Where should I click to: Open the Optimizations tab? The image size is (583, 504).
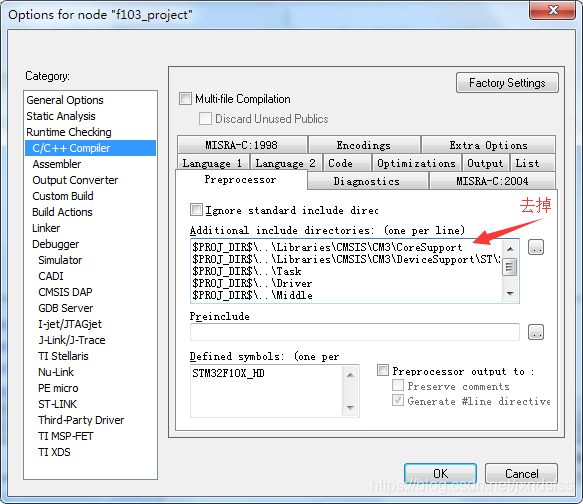pyautogui.click(x=416, y=163)
